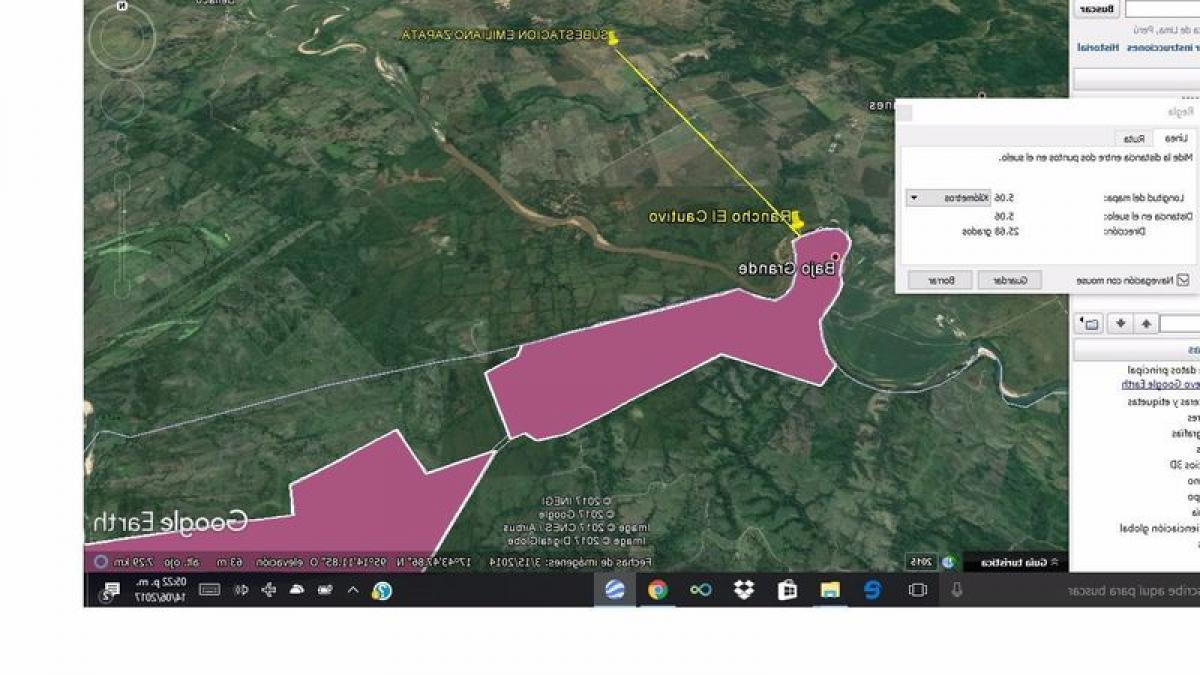The image size is (1200, 675).
Task: Open the File Explorer taskbar icon
Action: [829, 588]
